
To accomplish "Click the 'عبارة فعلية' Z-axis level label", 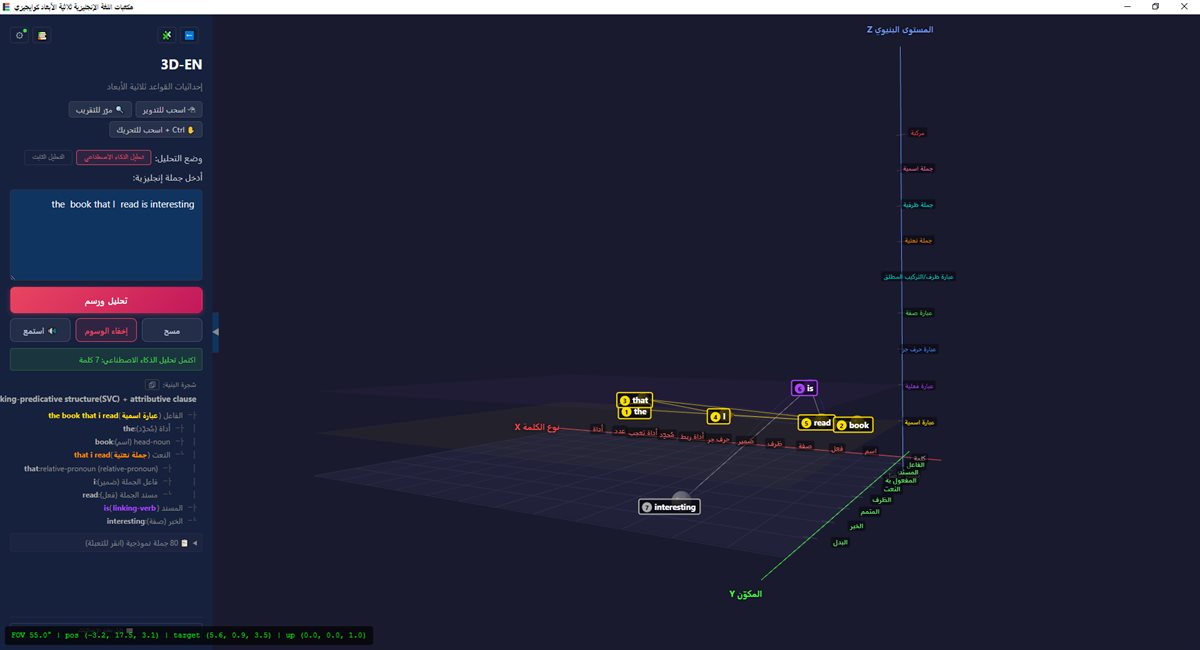I will (x=919, y=386).
